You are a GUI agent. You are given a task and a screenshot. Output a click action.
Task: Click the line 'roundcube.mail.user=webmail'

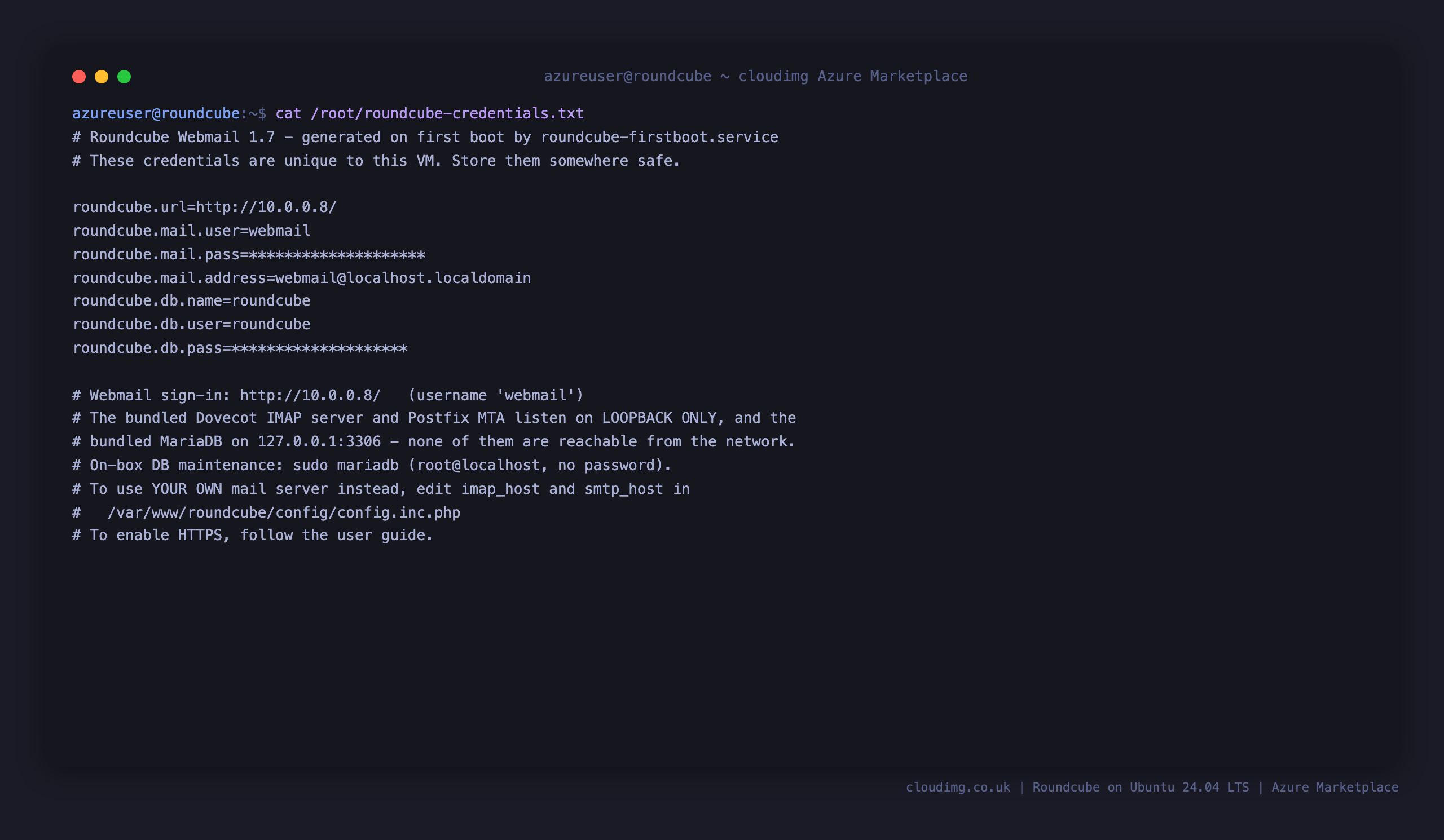tap(191, 231)
